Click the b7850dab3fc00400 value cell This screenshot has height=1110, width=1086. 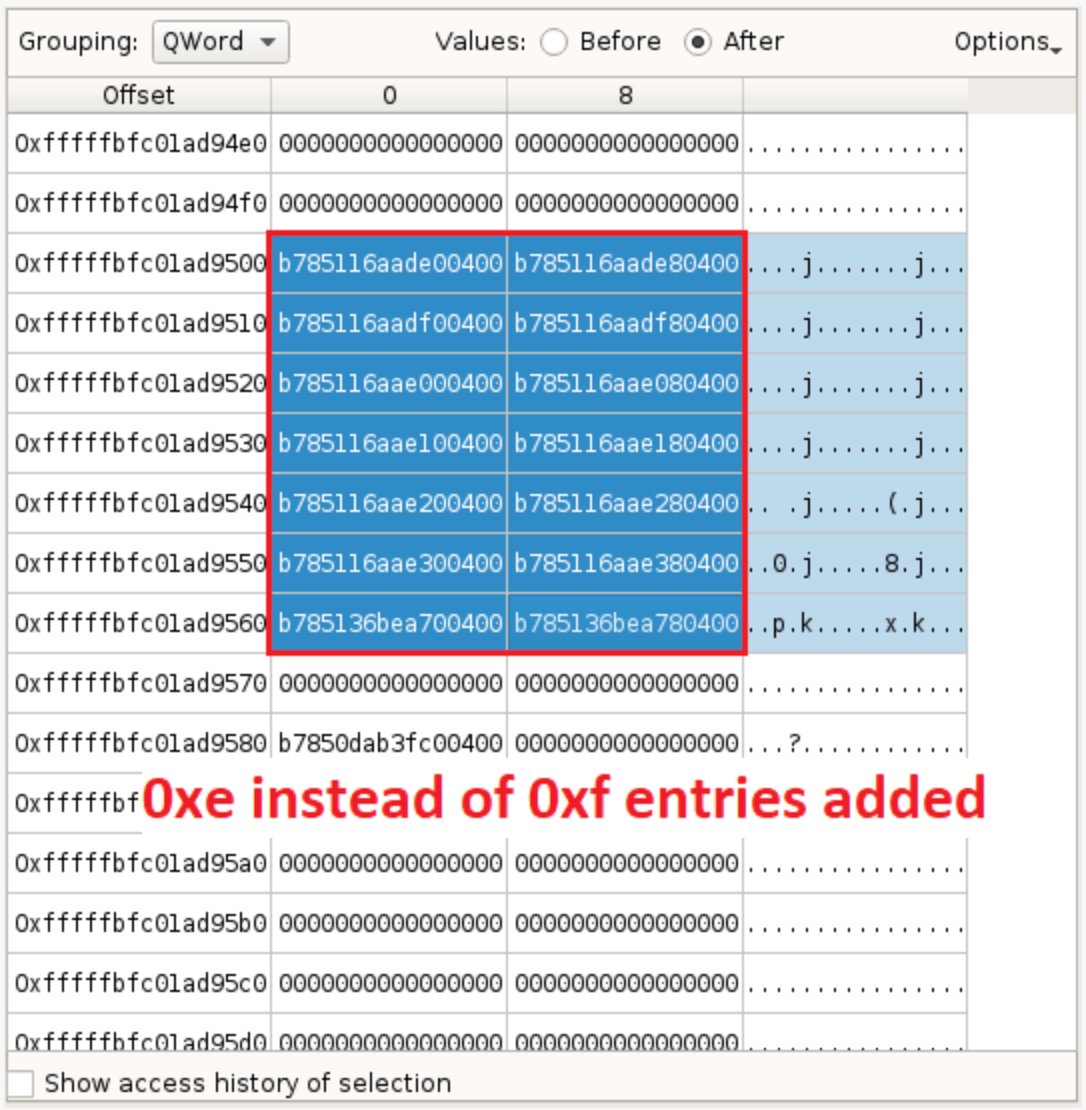(x=390, y=744)
